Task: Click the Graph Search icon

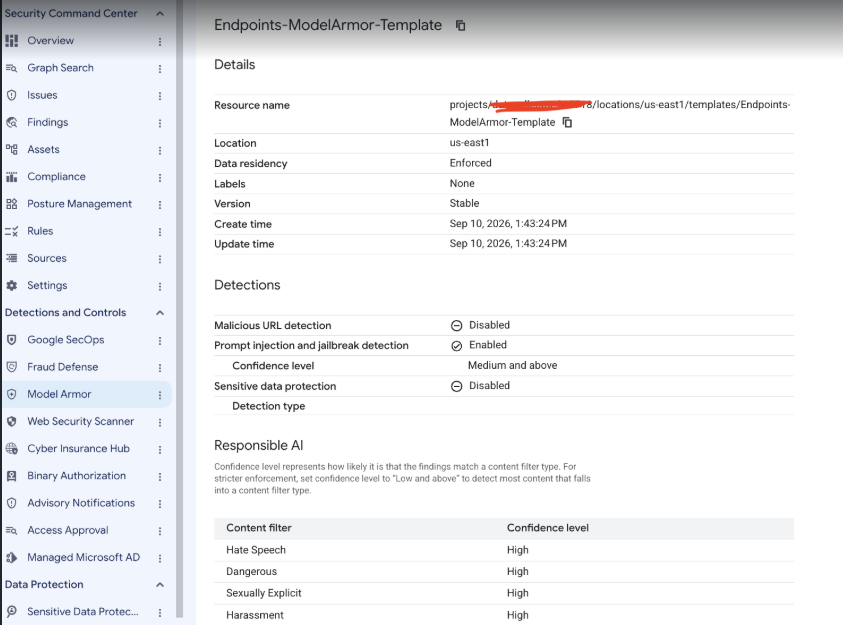Action: (x=11, y=68)
